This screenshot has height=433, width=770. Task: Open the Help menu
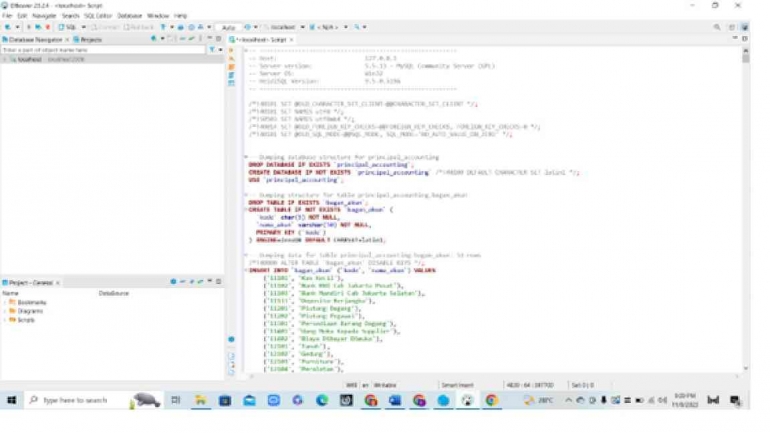click(x=180, y=16)
